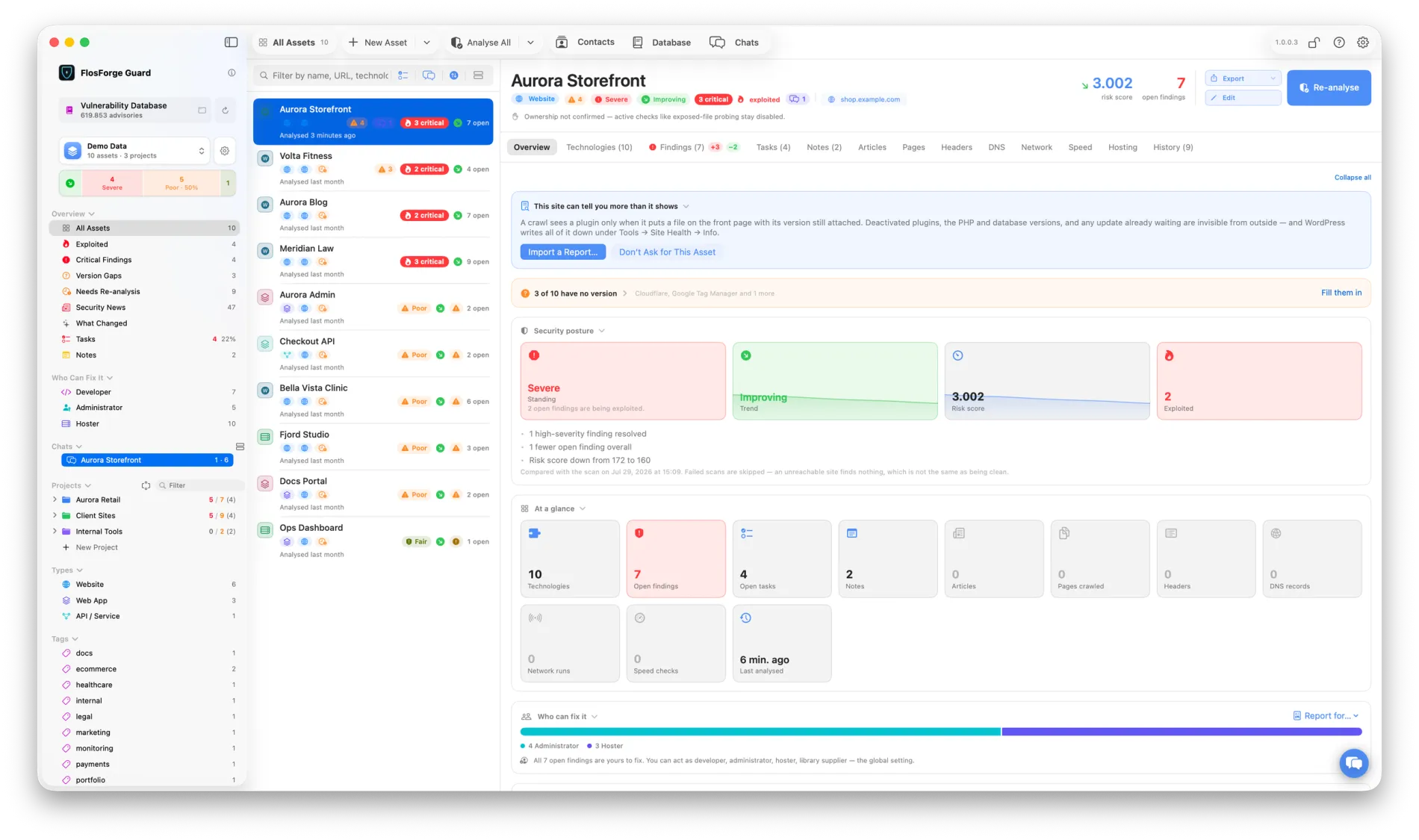Refresh the Vulnerability Database
Image resolution: width=1419 pixels, height=840 pixels.
tap(225, 111)
